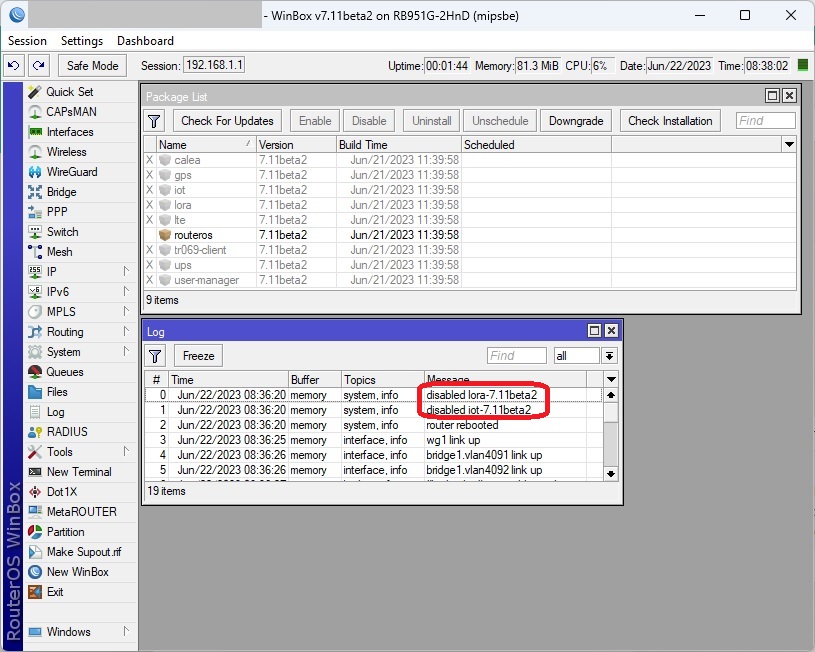Open the Session menu
The width and height of the screenshot is (815, 652).
[27, 41]
